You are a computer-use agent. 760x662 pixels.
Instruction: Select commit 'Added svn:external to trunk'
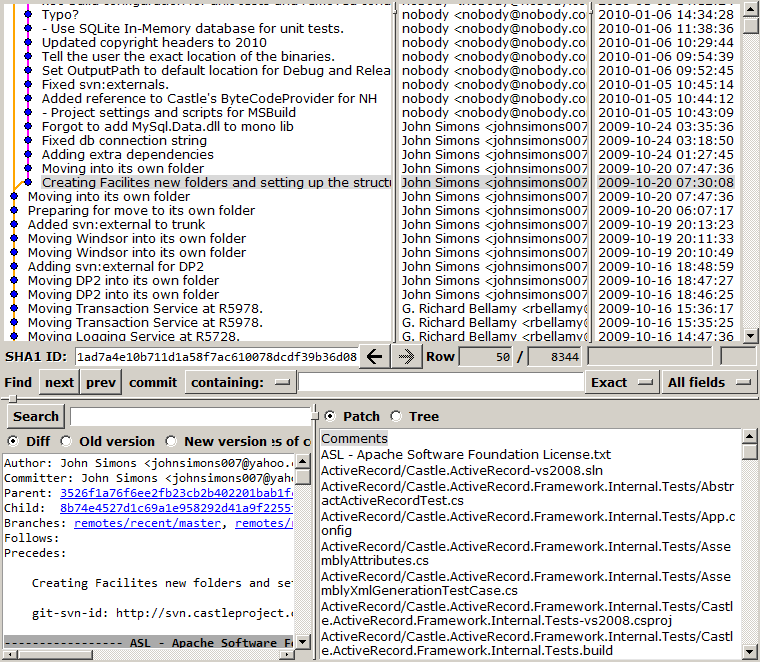(x=116, y=225)
